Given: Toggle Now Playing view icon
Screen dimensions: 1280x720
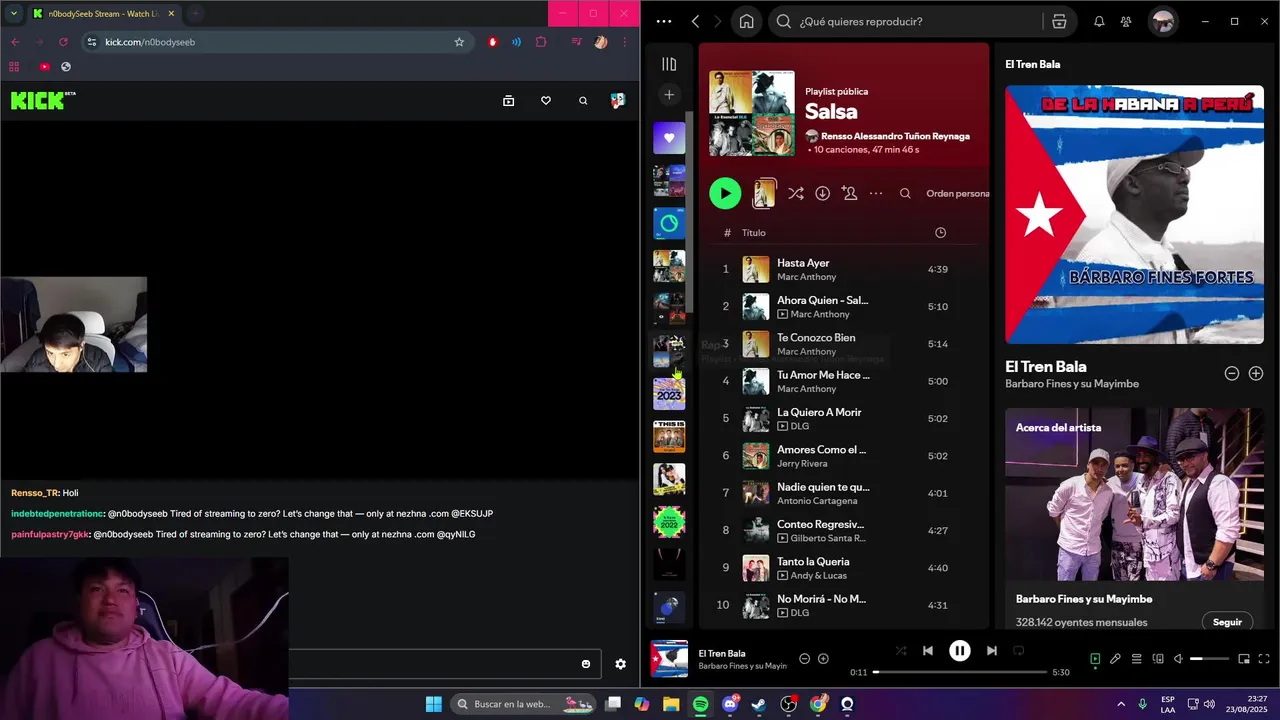Looking at the screenshot, I should (1095, 659).
